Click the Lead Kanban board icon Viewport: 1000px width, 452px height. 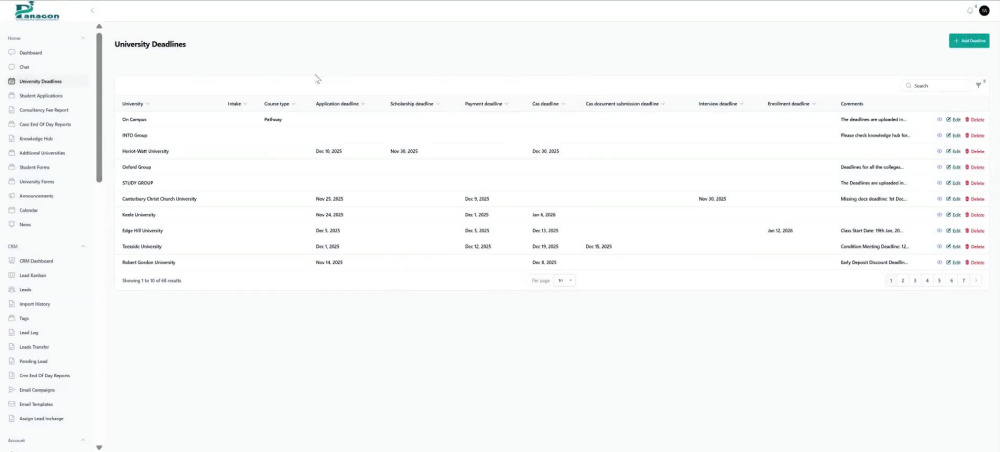tap(11, 275)
